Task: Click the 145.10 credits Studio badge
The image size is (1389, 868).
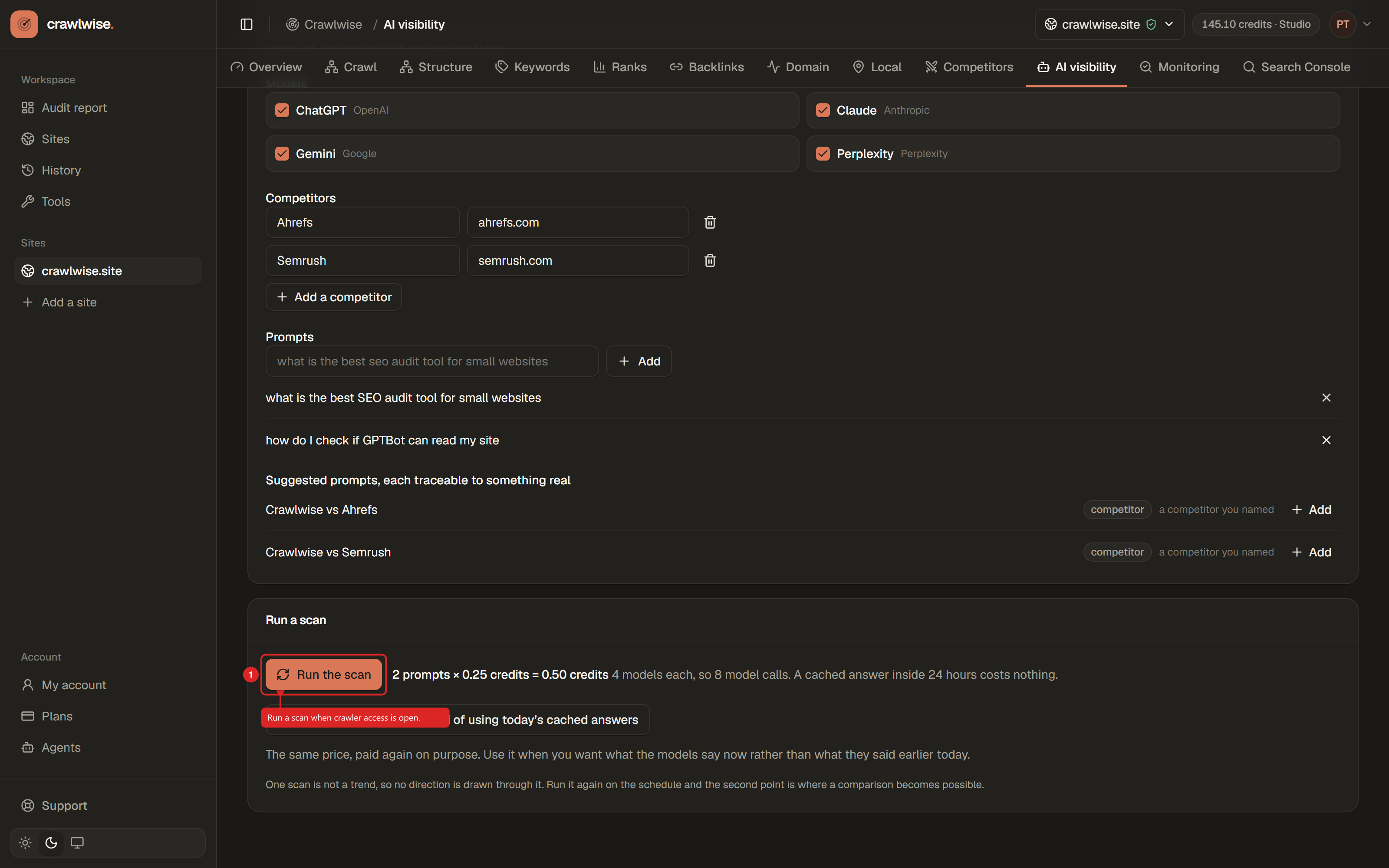Action: pyautogui.click(x=1256, y=24)
